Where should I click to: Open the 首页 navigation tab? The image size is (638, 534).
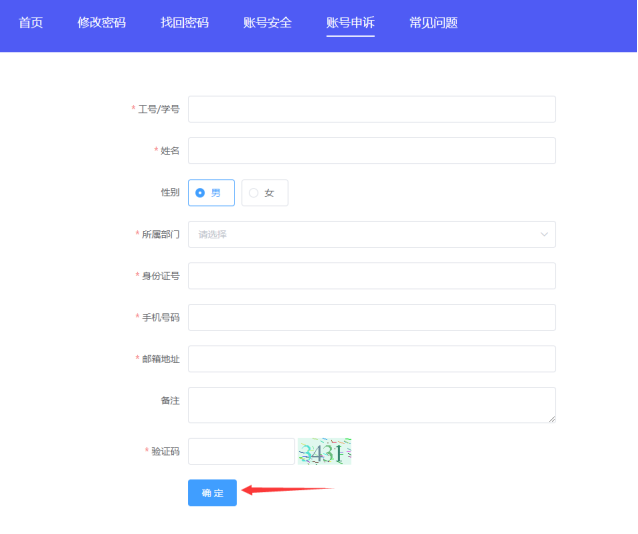point(31,22)
